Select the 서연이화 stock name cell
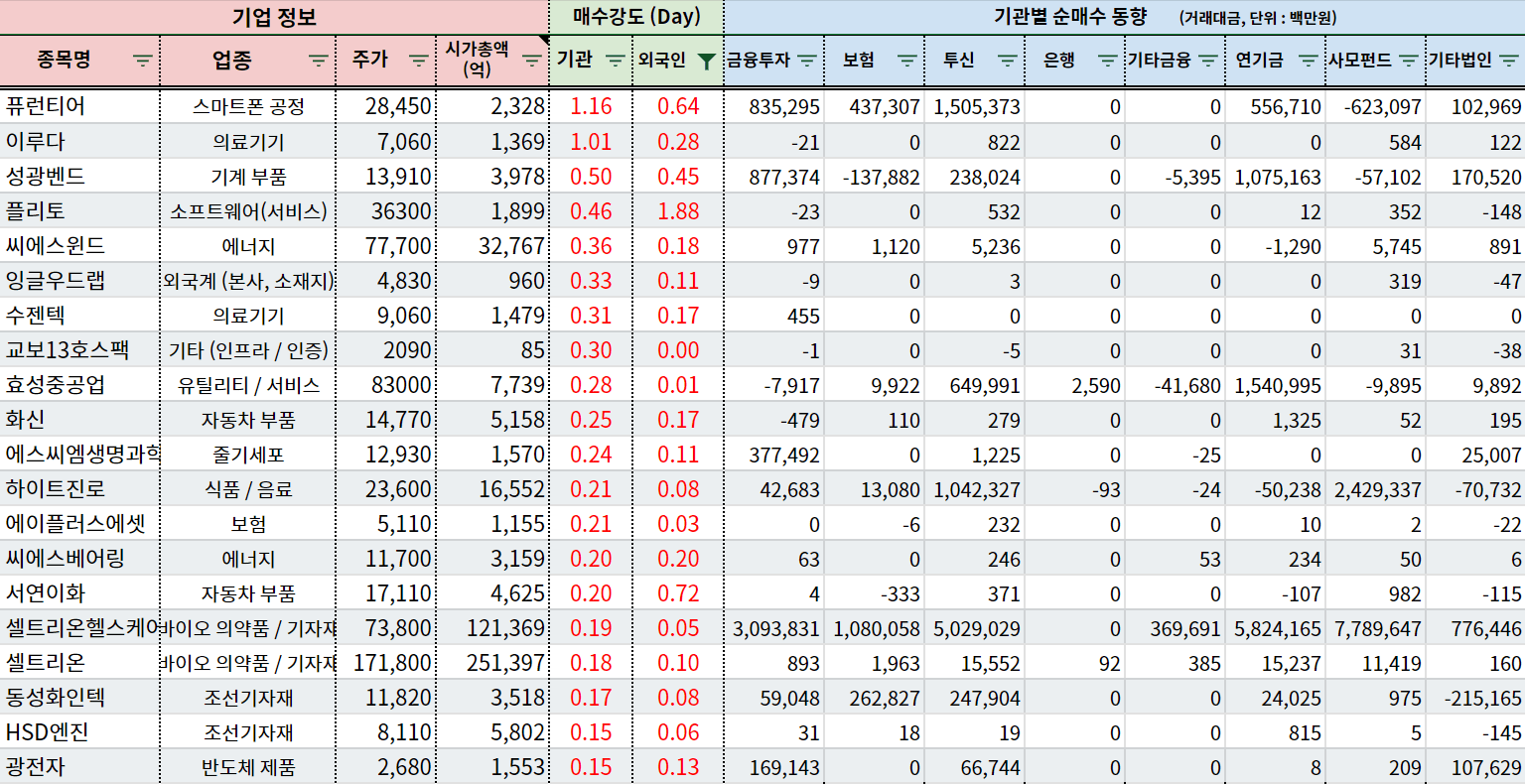The image size is (1525, 784). [x=79, y=592]
